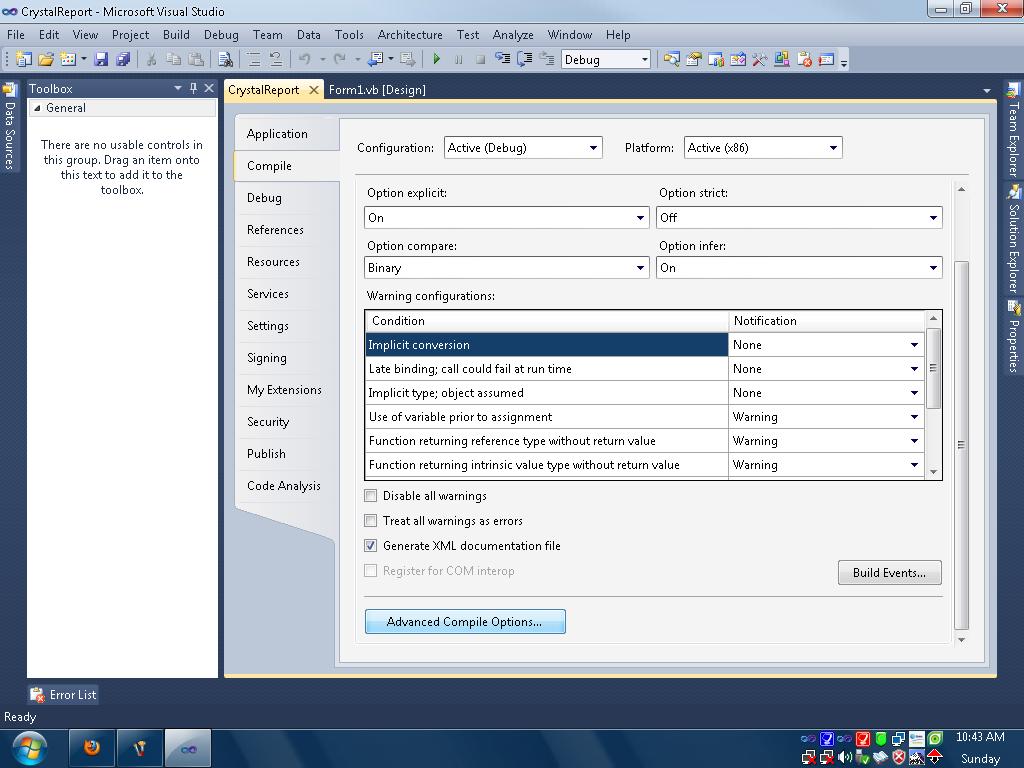The height and width of the screenshot is (768, 1024).
Task: Select the Save All toolbar icon
Action: coord(123,58)
